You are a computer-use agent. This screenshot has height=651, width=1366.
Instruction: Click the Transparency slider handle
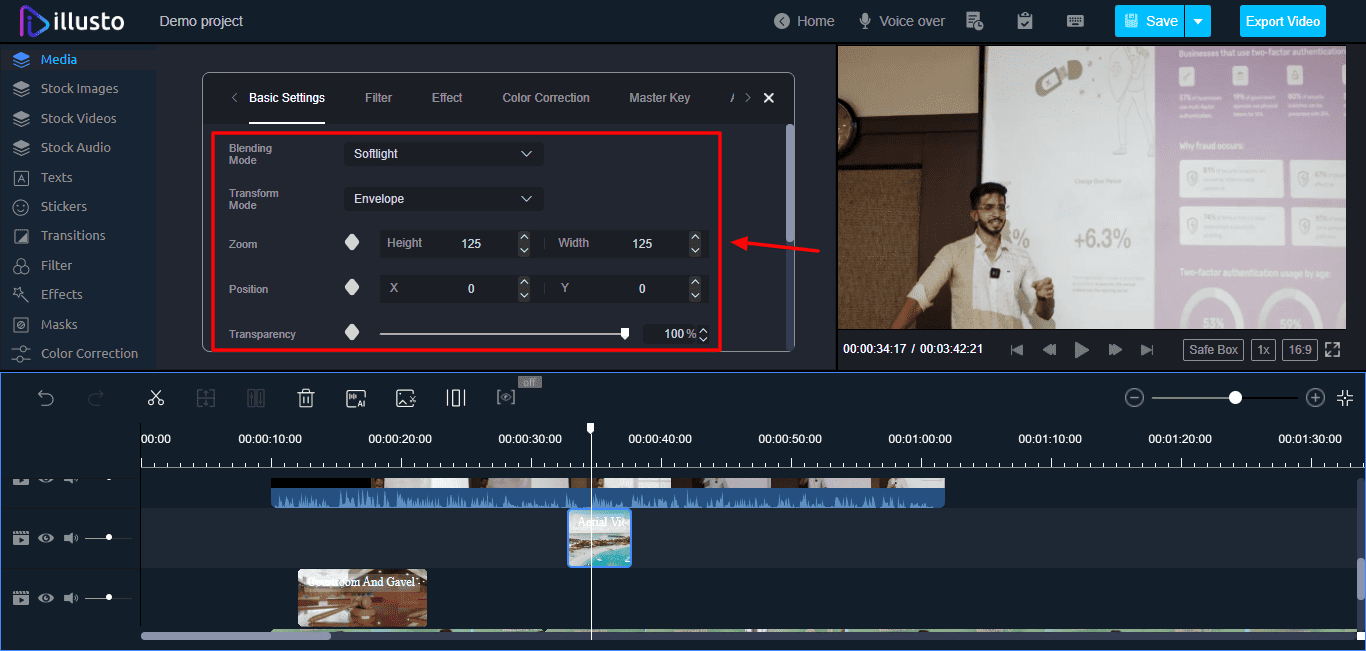point(625,334)
